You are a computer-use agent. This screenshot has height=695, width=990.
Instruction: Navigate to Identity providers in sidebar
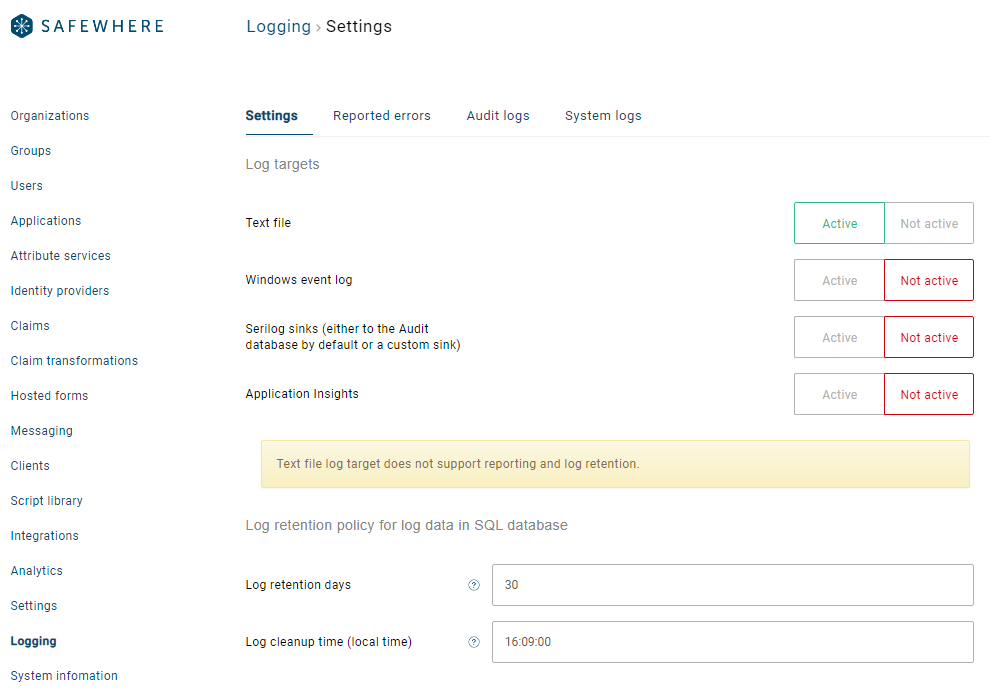coord(60,291)
